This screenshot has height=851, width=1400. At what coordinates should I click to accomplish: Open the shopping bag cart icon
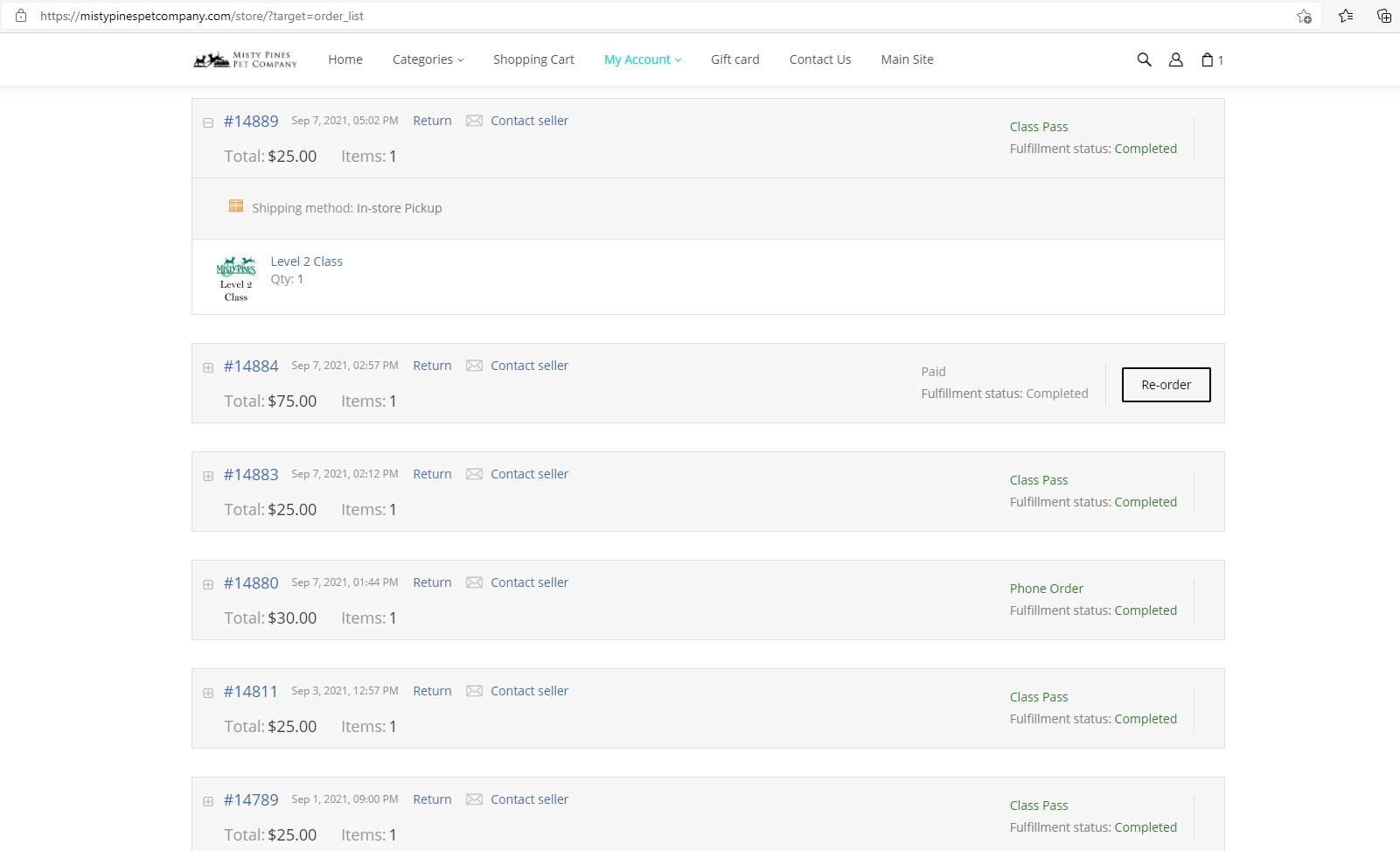1208,59
